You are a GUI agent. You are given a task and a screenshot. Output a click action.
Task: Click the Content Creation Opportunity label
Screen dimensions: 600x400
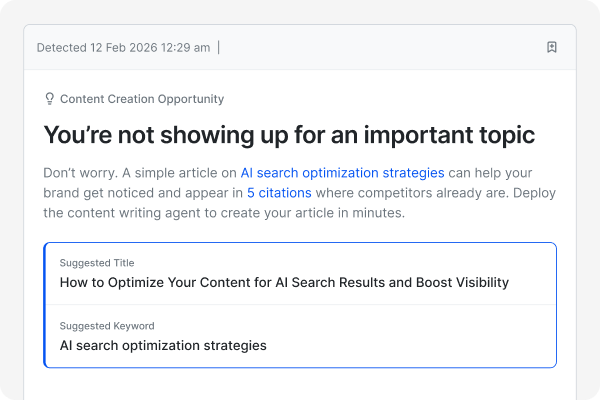tap(142, 99)
